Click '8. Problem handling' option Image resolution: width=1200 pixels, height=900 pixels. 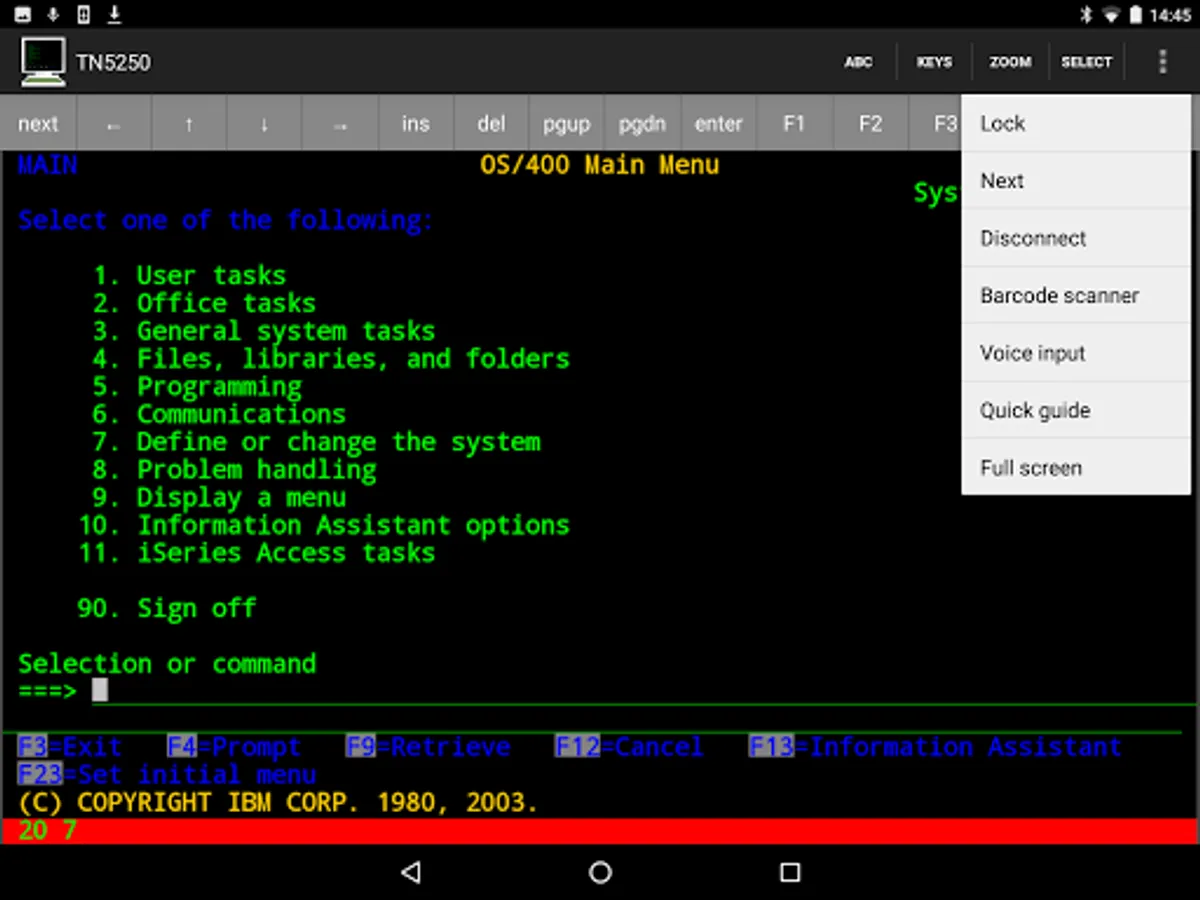234,469
